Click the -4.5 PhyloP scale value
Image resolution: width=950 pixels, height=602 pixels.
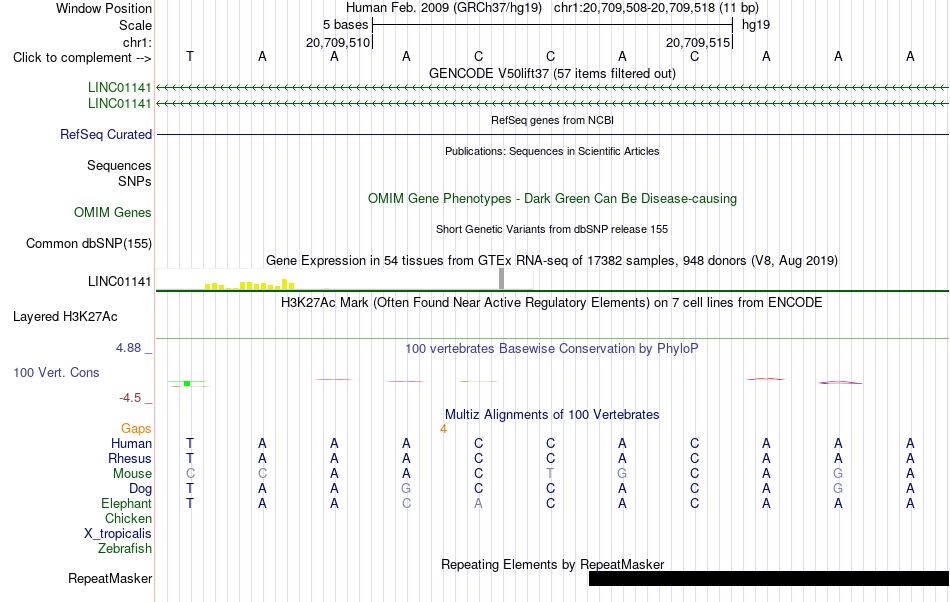(130, 397)
